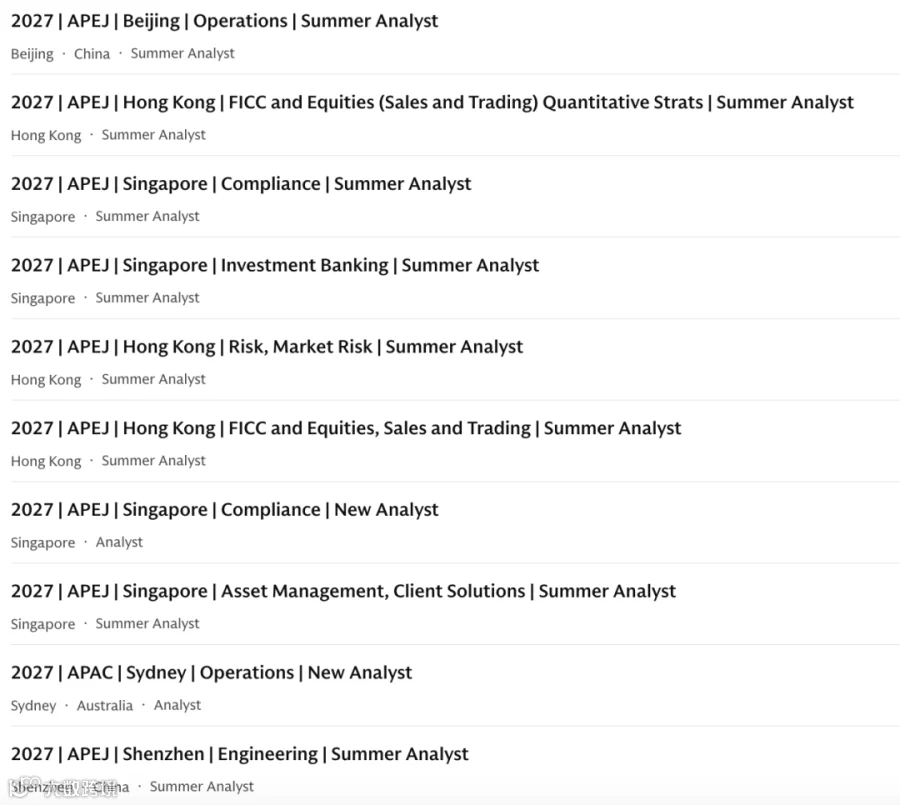Image resolution: width=900 pixels, height=805 pixels.
Task: Click Hong Kong tag under Market Risk listing
Action: pyautogui.click(x=46, y=380)
